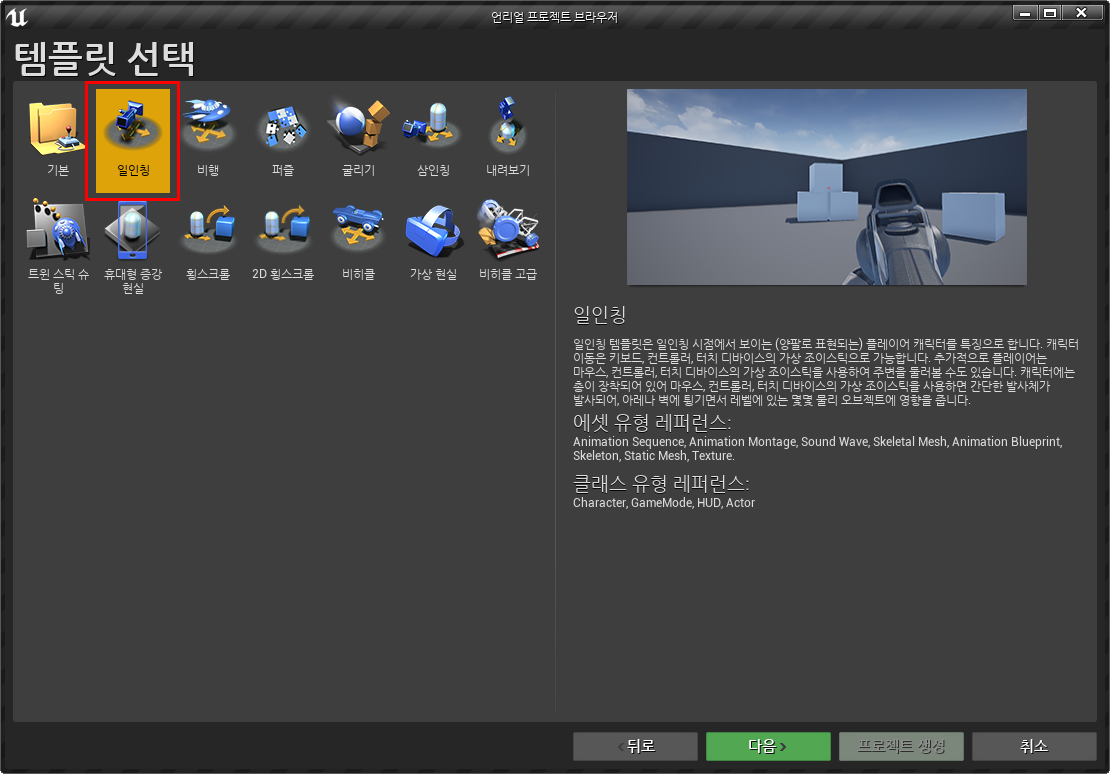Viewport: 1110px width, 774px height.
Task: Click the 에셋 유형 레퍼런스 heading
Action: tap(652, 423)
